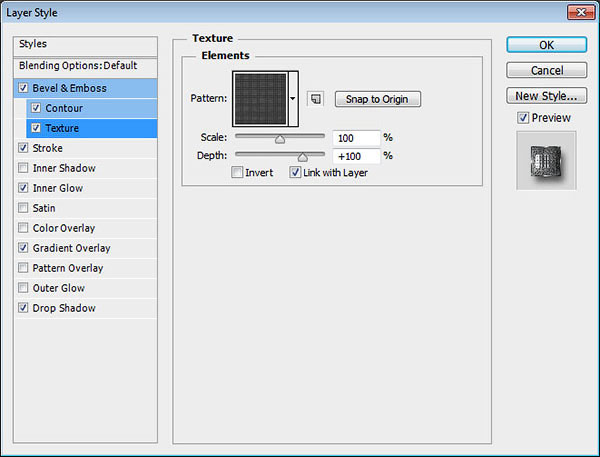Image resolution: width=600 pixels, height=457 pixels.
Task: Uncheck the Stroke checkbox
Action: 23,148
